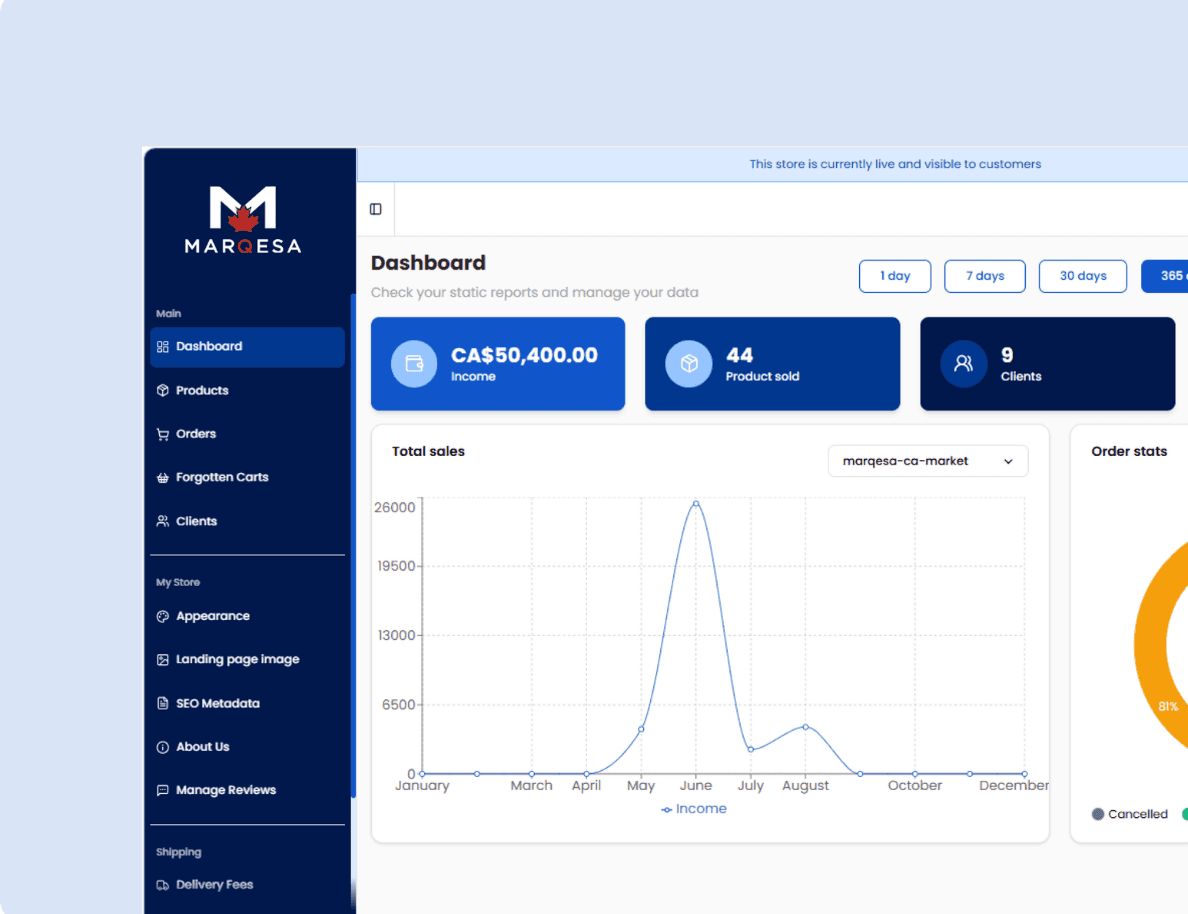Open the Dashboard menu item
Screen dimensions: 1188x914
tap(247, 347)
